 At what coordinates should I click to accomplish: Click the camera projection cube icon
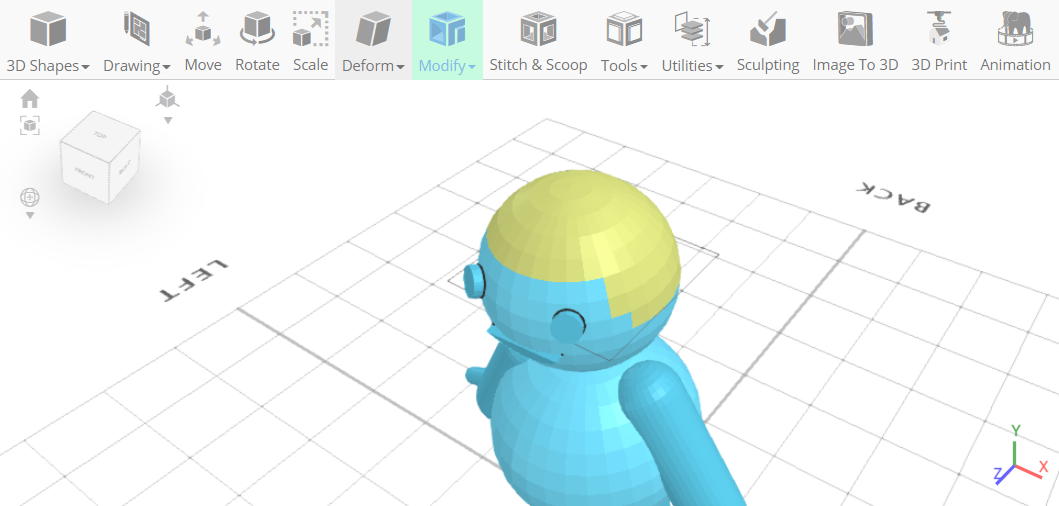(167, 98)
